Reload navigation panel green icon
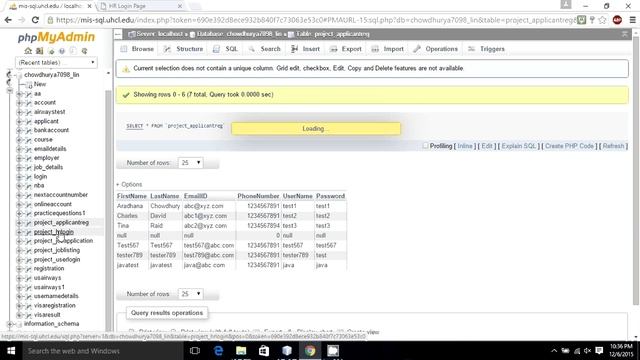This screenshot has width=640, height=360. 84,51
